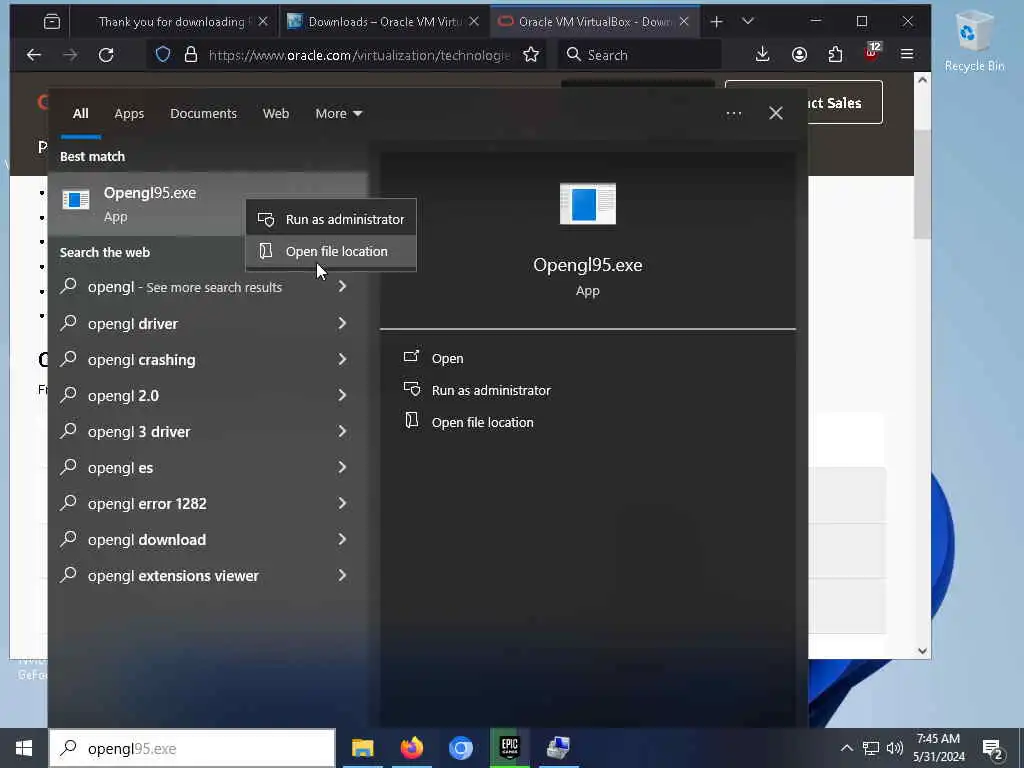The image size is (1024, 768).
Task: Expand the 'opengl crashing' suggestion arrow
Action: [342, 359]
